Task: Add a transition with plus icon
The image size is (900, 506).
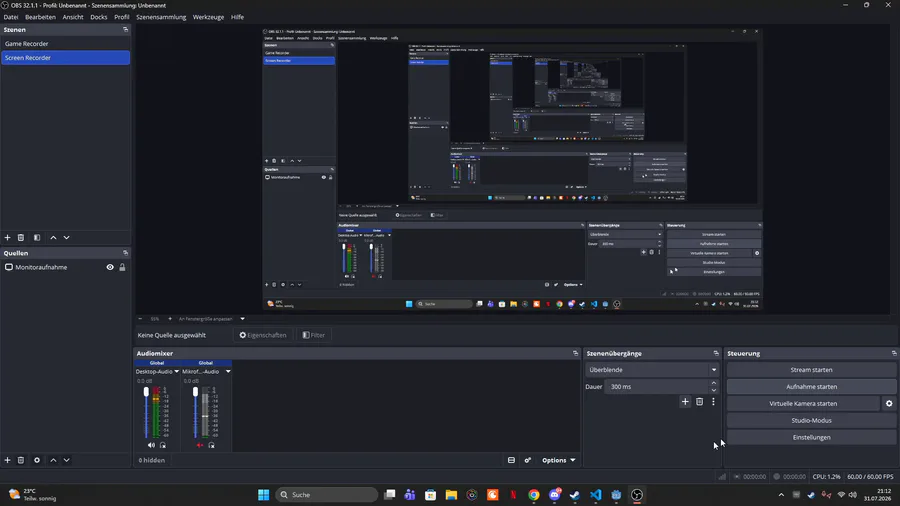Action: tap(685, 402)
